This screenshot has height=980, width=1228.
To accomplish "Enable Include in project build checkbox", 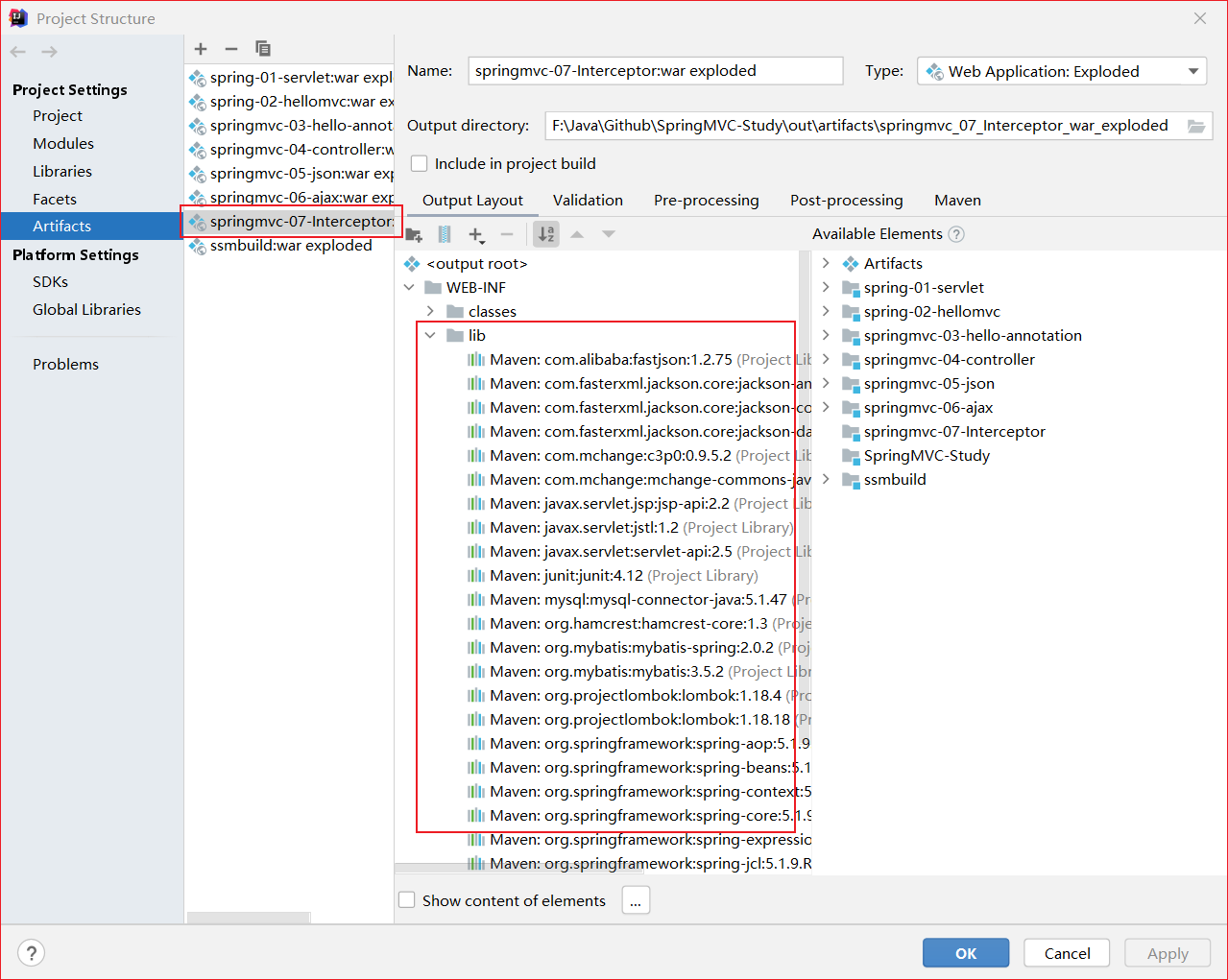I will click(x=420, y=164).
